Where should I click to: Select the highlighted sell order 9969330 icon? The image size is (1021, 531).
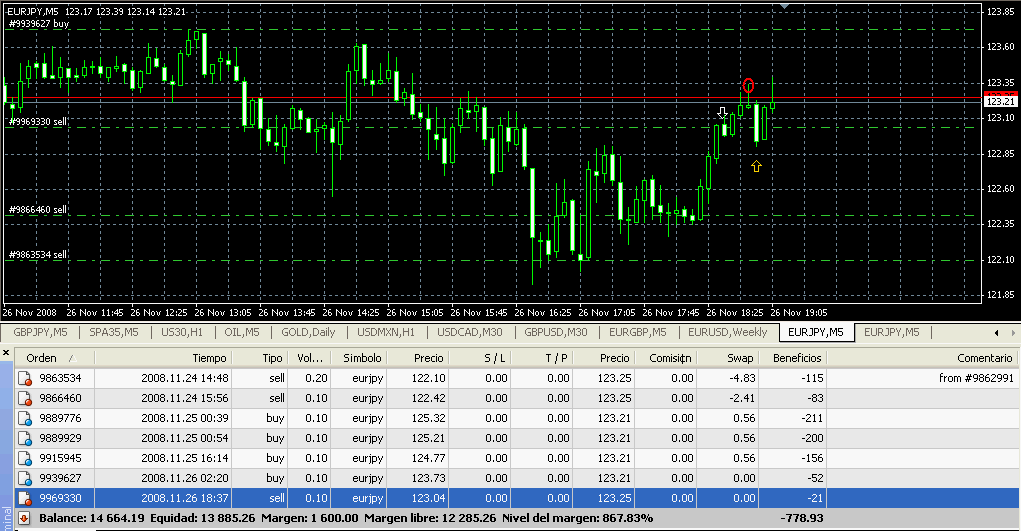(x=24, y=498)
